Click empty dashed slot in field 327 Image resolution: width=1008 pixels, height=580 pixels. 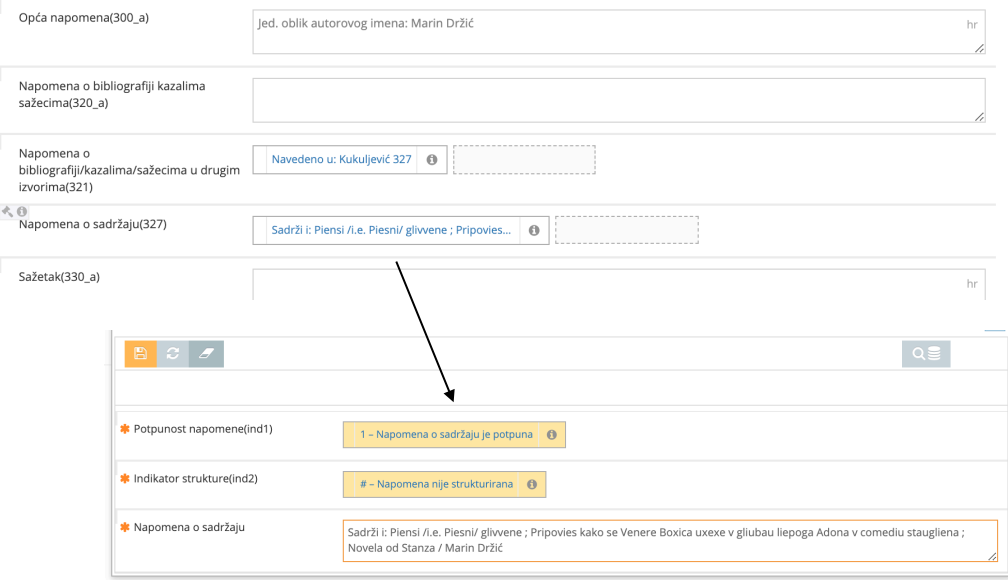click(x=625, y=231)
